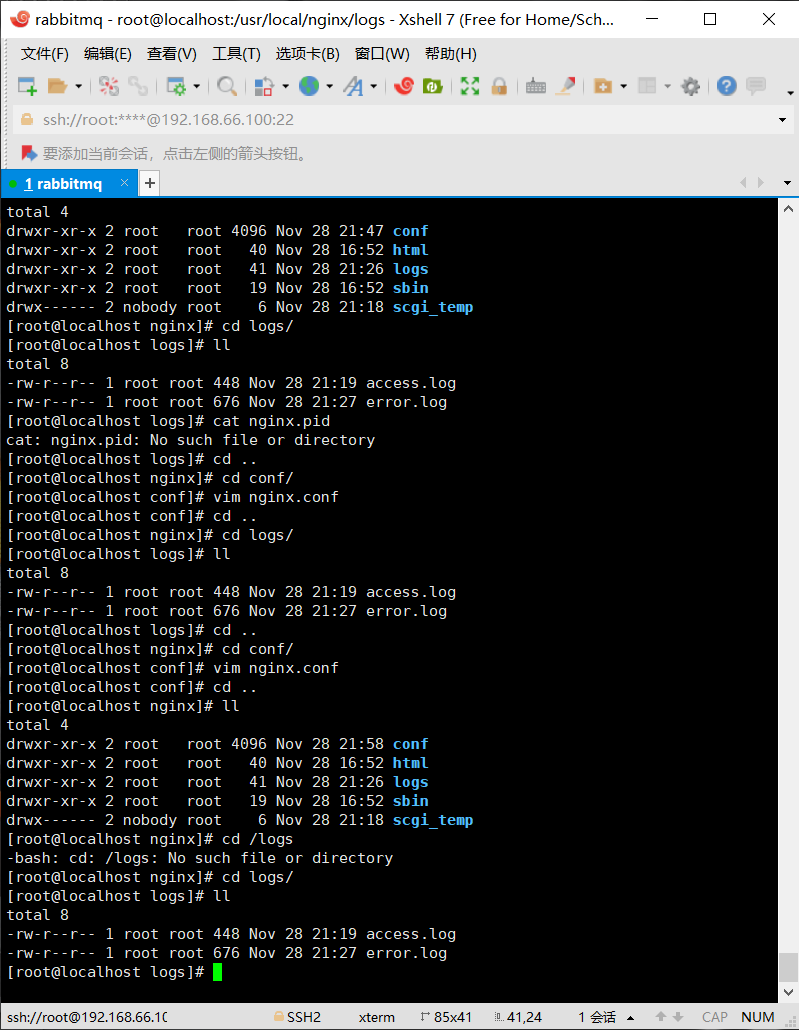799x1030 pixels.
Task: Click the 41,24 cursor position entry
Action: coord(518,1017)
